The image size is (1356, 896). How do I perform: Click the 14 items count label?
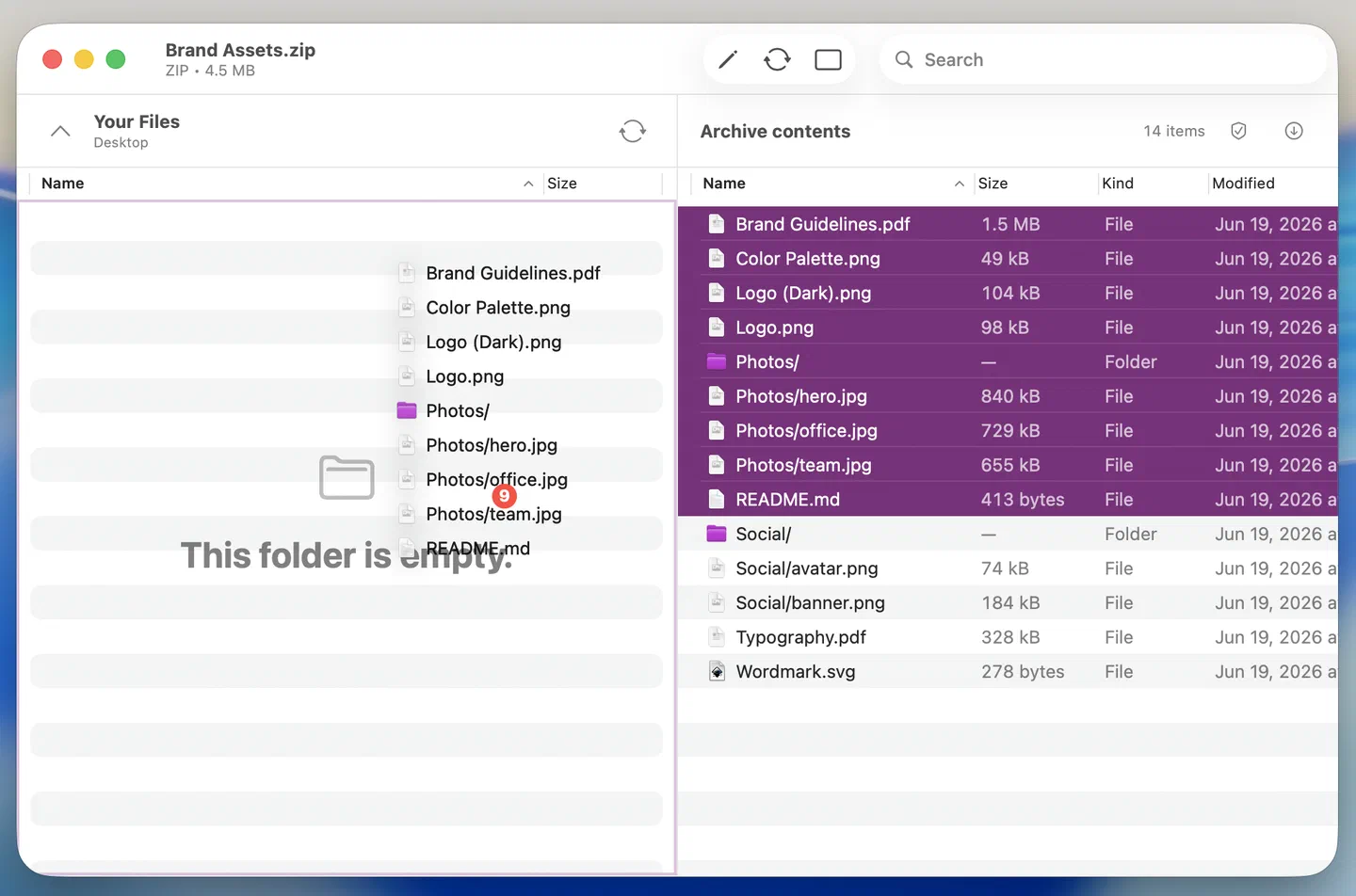tap(1174, 131)
